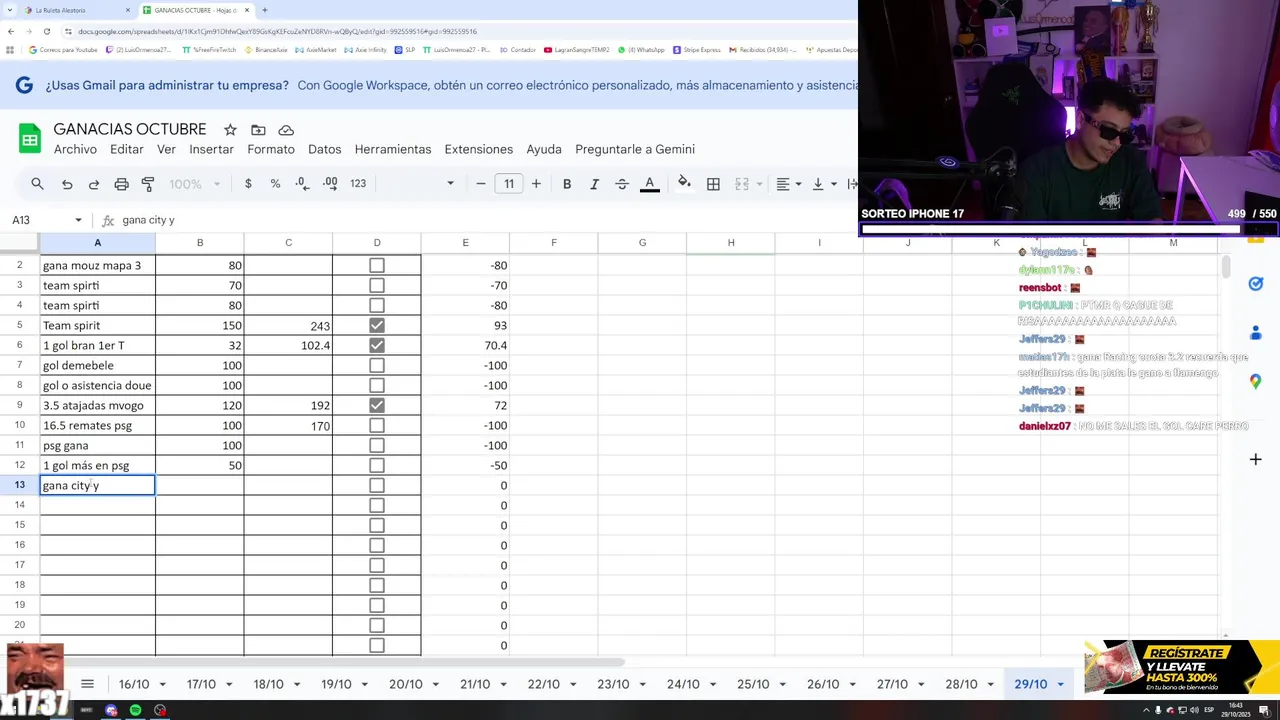The height and width of the screenshot is (720, 1280).
Task: Print the spreadsheet
Action: point(121,184)
